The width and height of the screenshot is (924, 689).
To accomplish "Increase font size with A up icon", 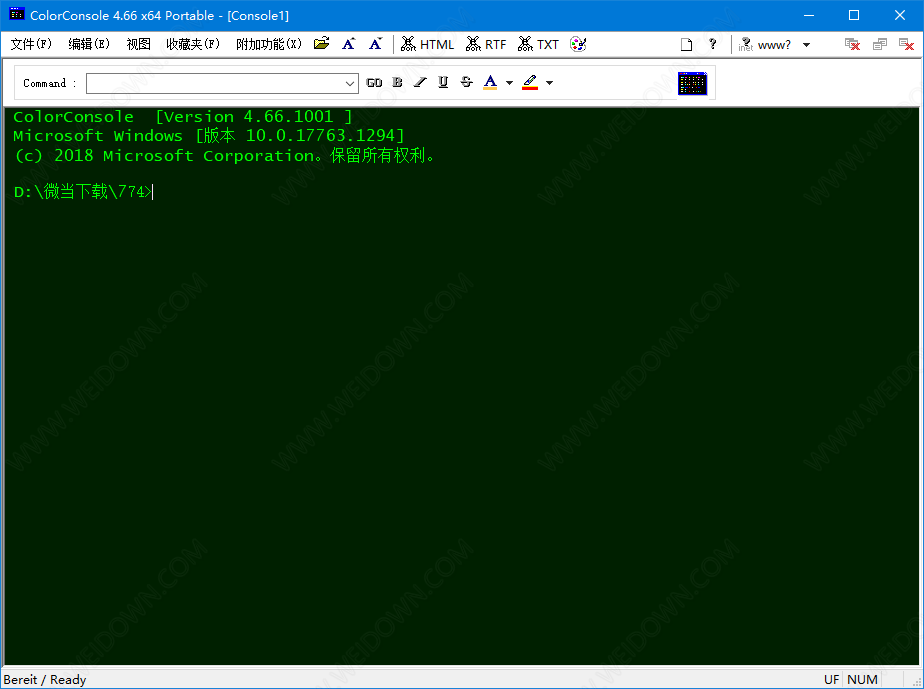I will click(x=349, y=44).
